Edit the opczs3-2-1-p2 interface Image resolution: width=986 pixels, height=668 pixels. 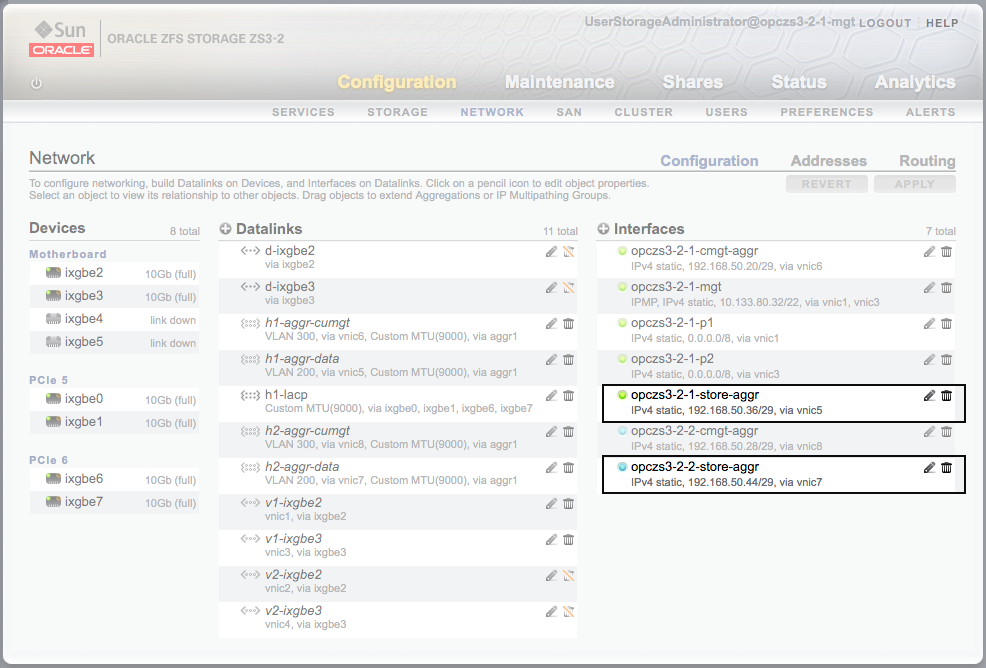929,359
